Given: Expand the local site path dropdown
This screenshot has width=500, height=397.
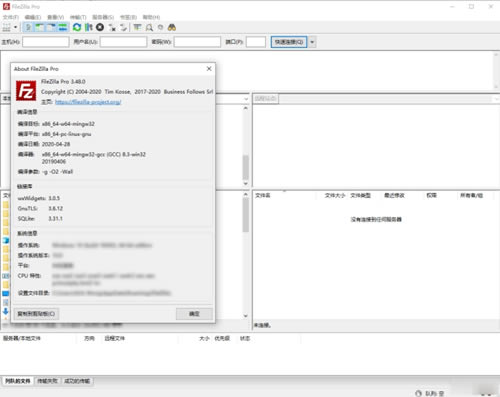Looking at the screenshot, I should (x=246, y=99).
